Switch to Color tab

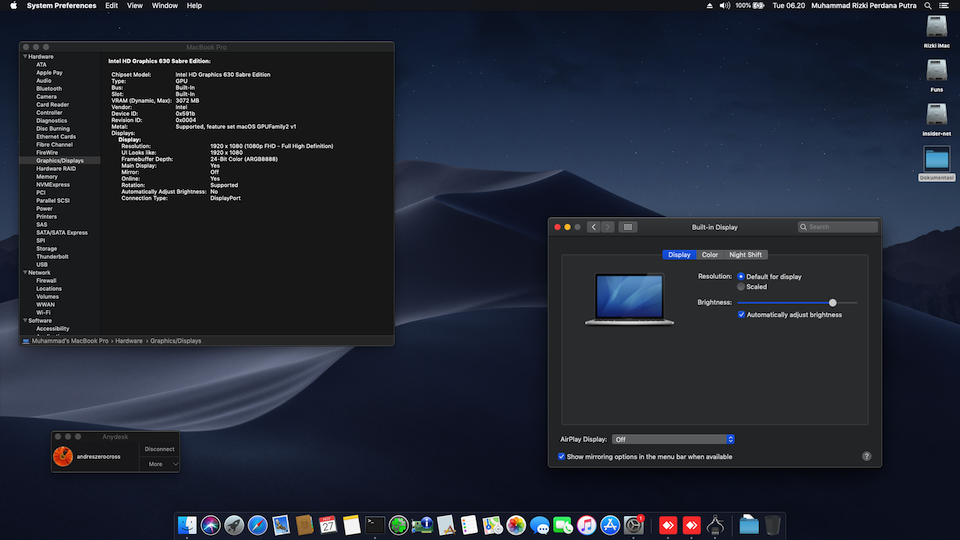(710, 255)
